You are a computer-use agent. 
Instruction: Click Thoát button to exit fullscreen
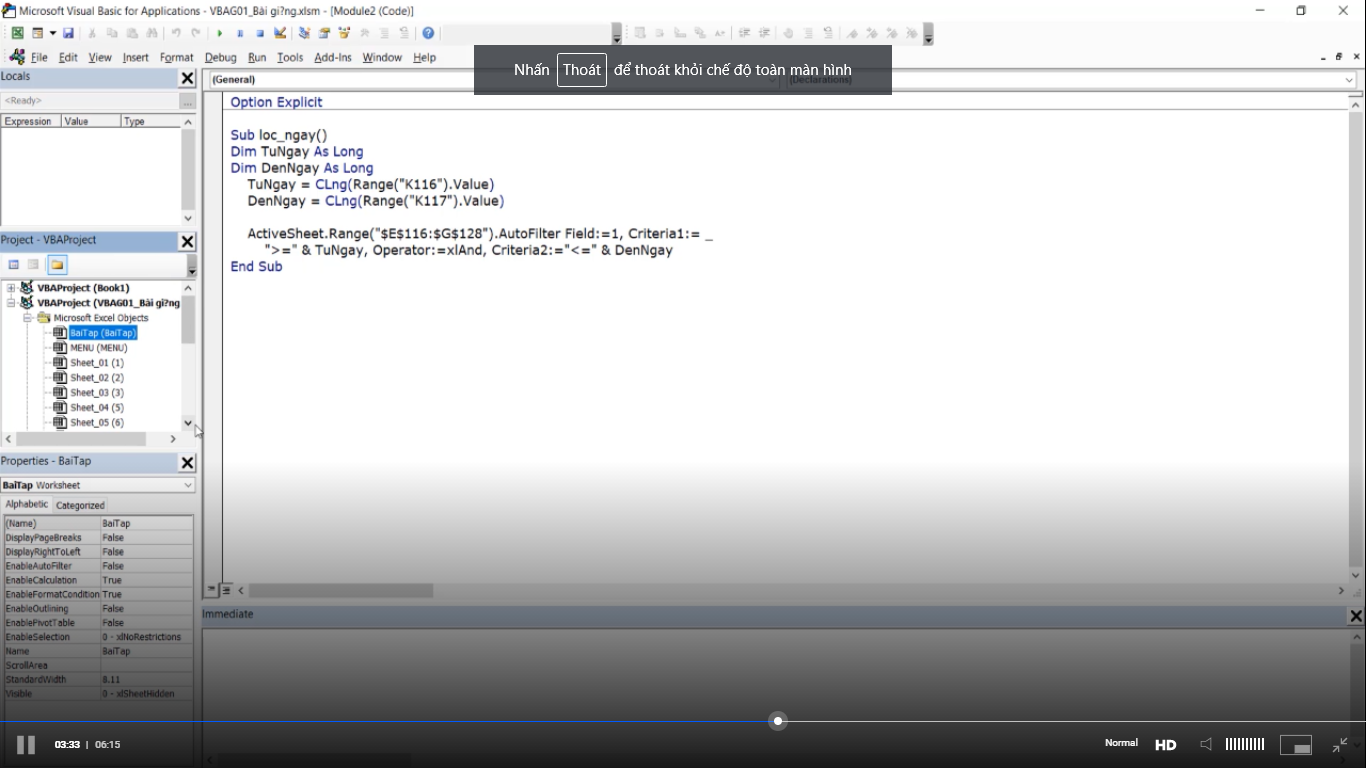[x=582, y=70]
